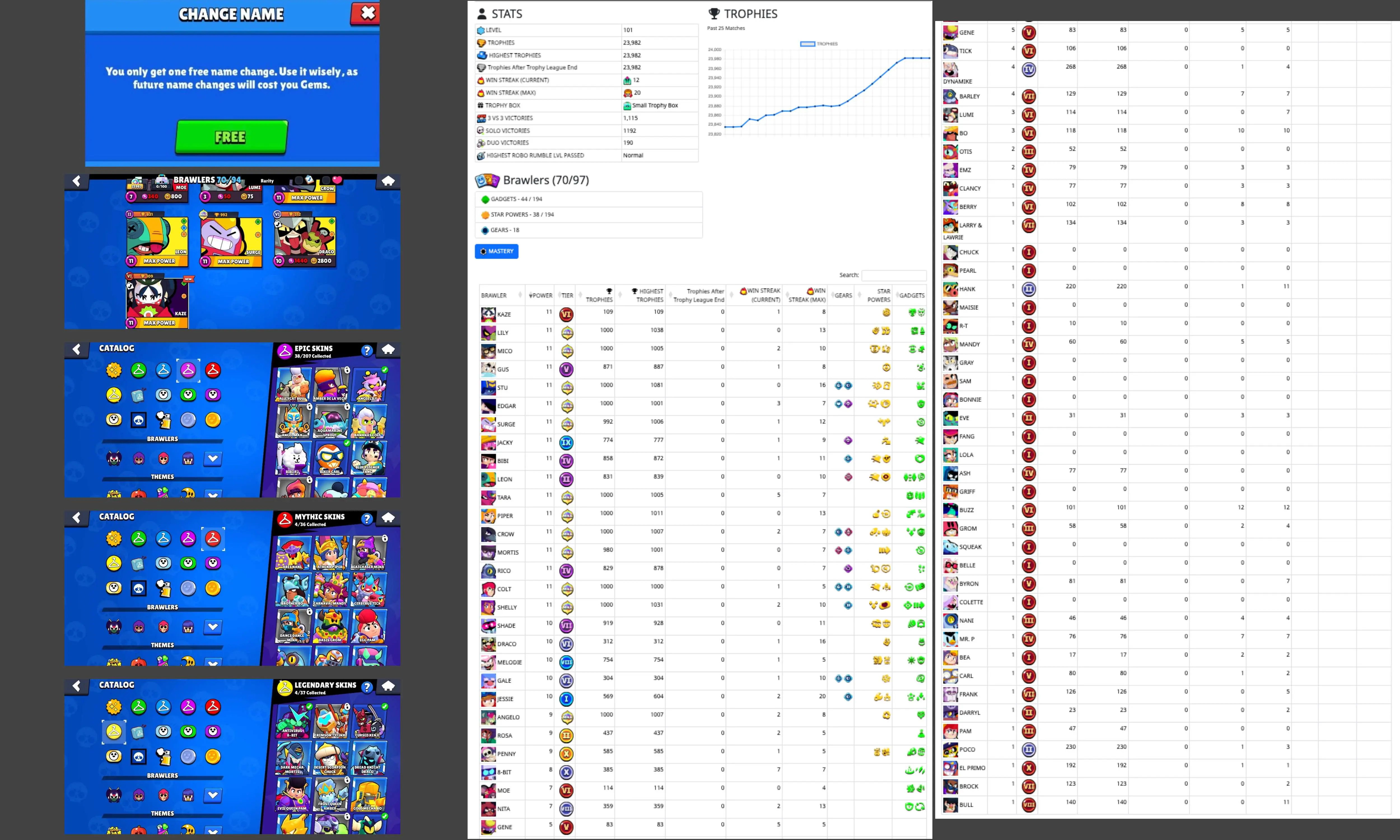Screen dimensions: 1400x840
Task: Select the Biker Carl skin
Action: [x=330, y=457]
